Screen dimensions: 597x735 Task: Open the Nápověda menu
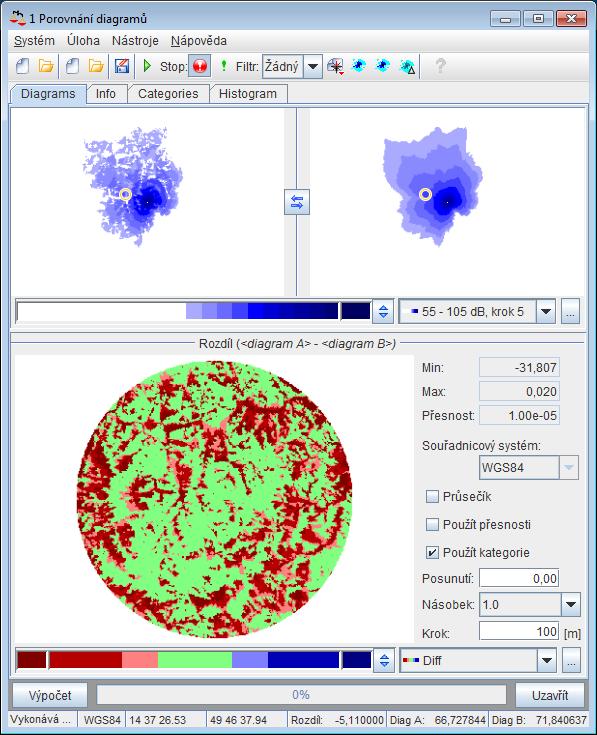[x=199, y=41]
